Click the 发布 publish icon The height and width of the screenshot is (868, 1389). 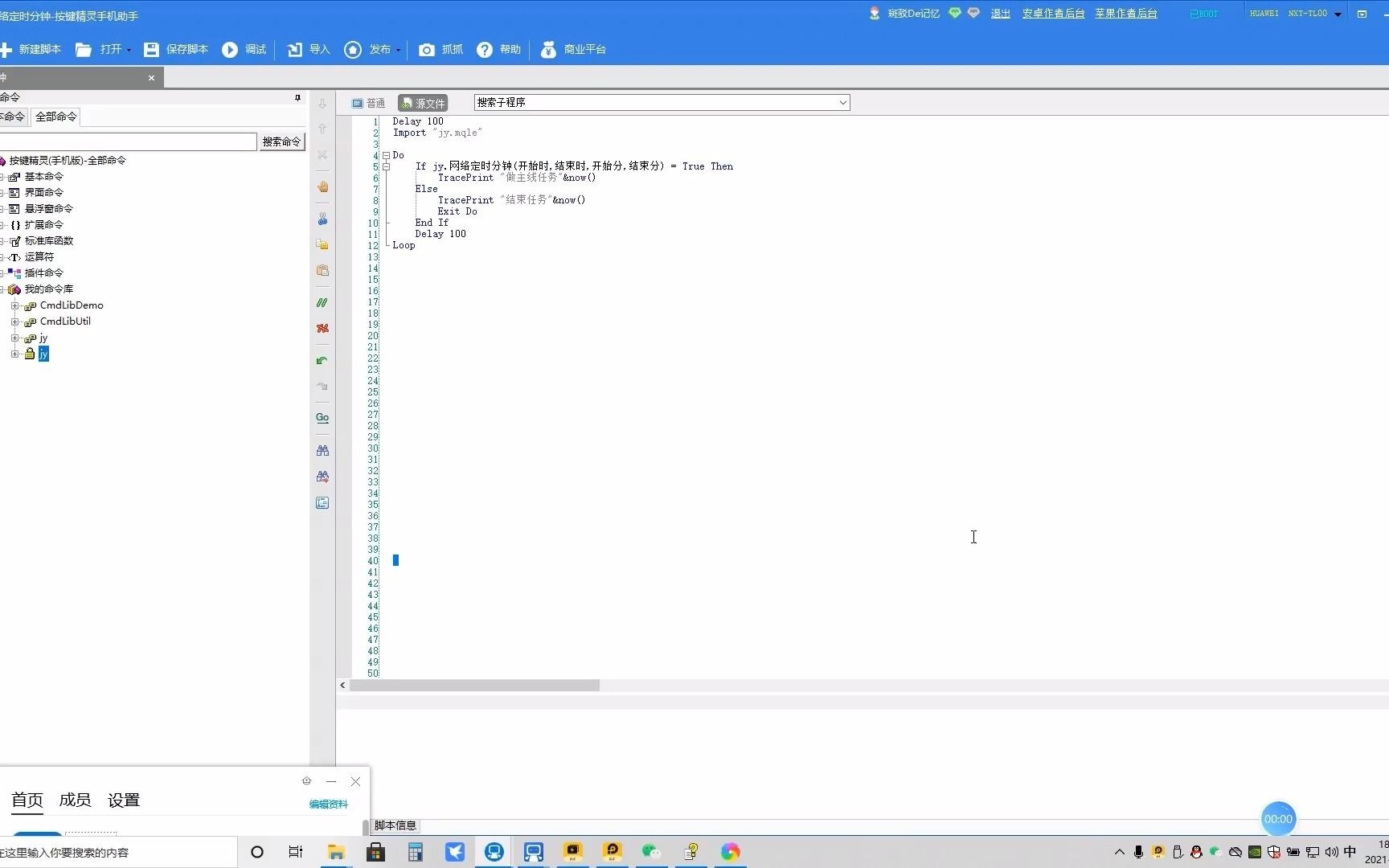click(x=353, y=50)
